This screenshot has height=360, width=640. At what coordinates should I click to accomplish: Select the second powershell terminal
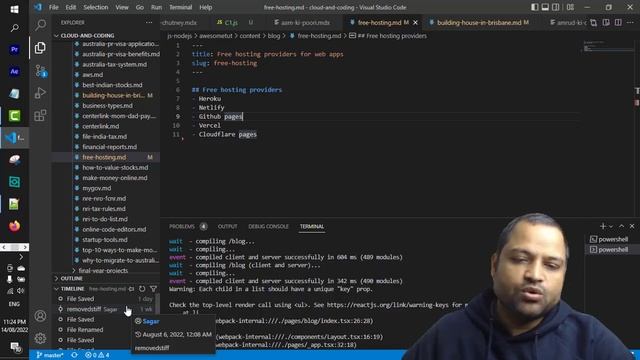[x=613, y=249]
